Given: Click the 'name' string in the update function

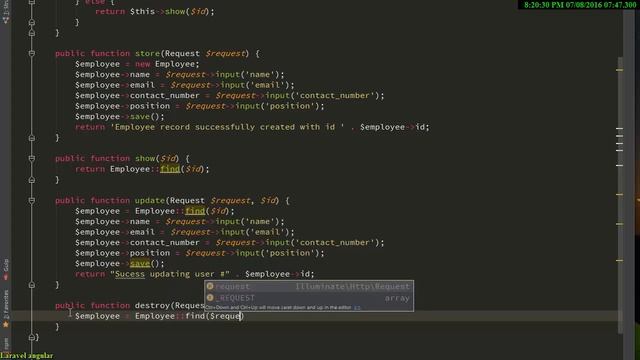Looking at the screenshot, I should 260,222.
